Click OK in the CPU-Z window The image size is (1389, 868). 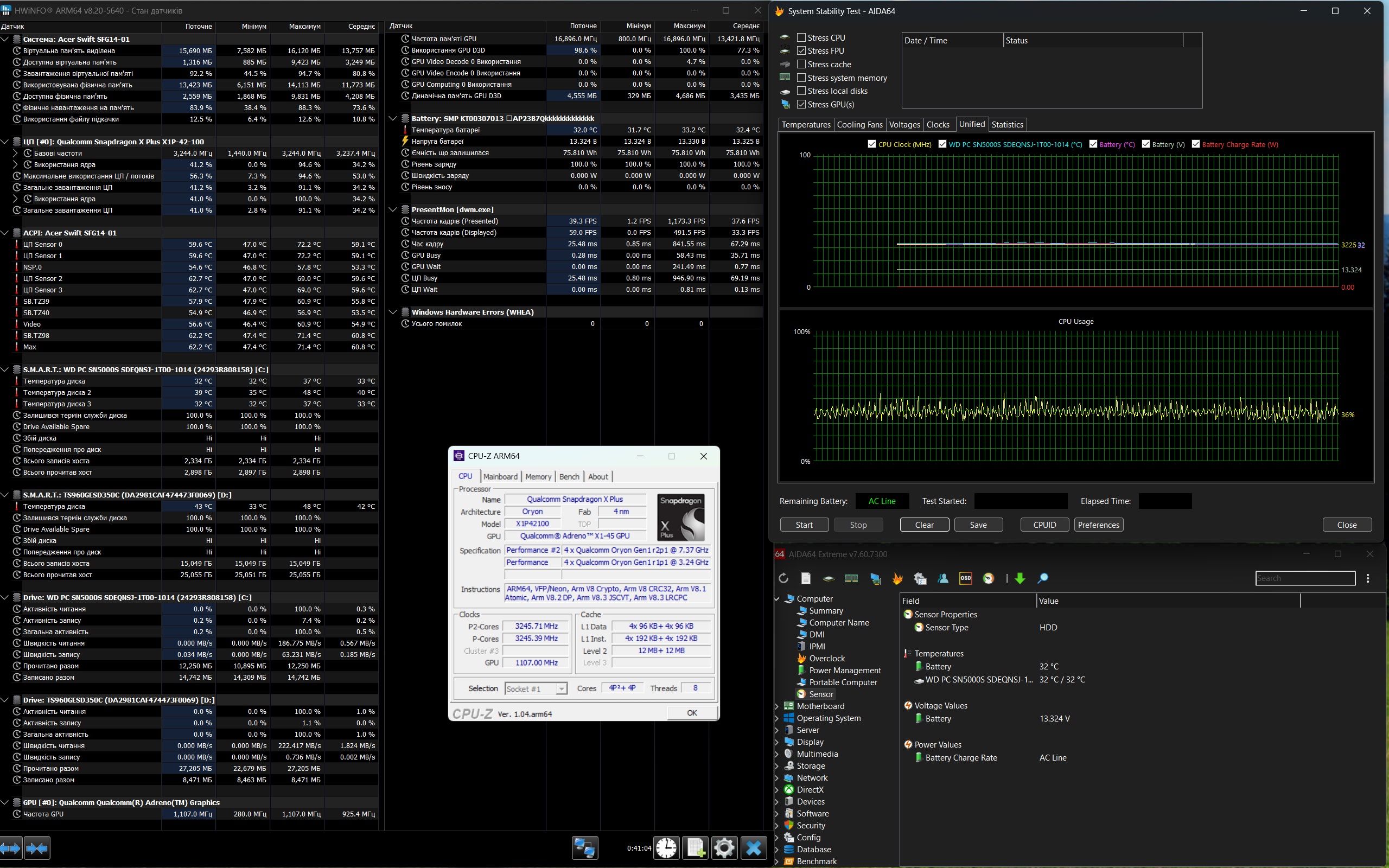[692, 713]
